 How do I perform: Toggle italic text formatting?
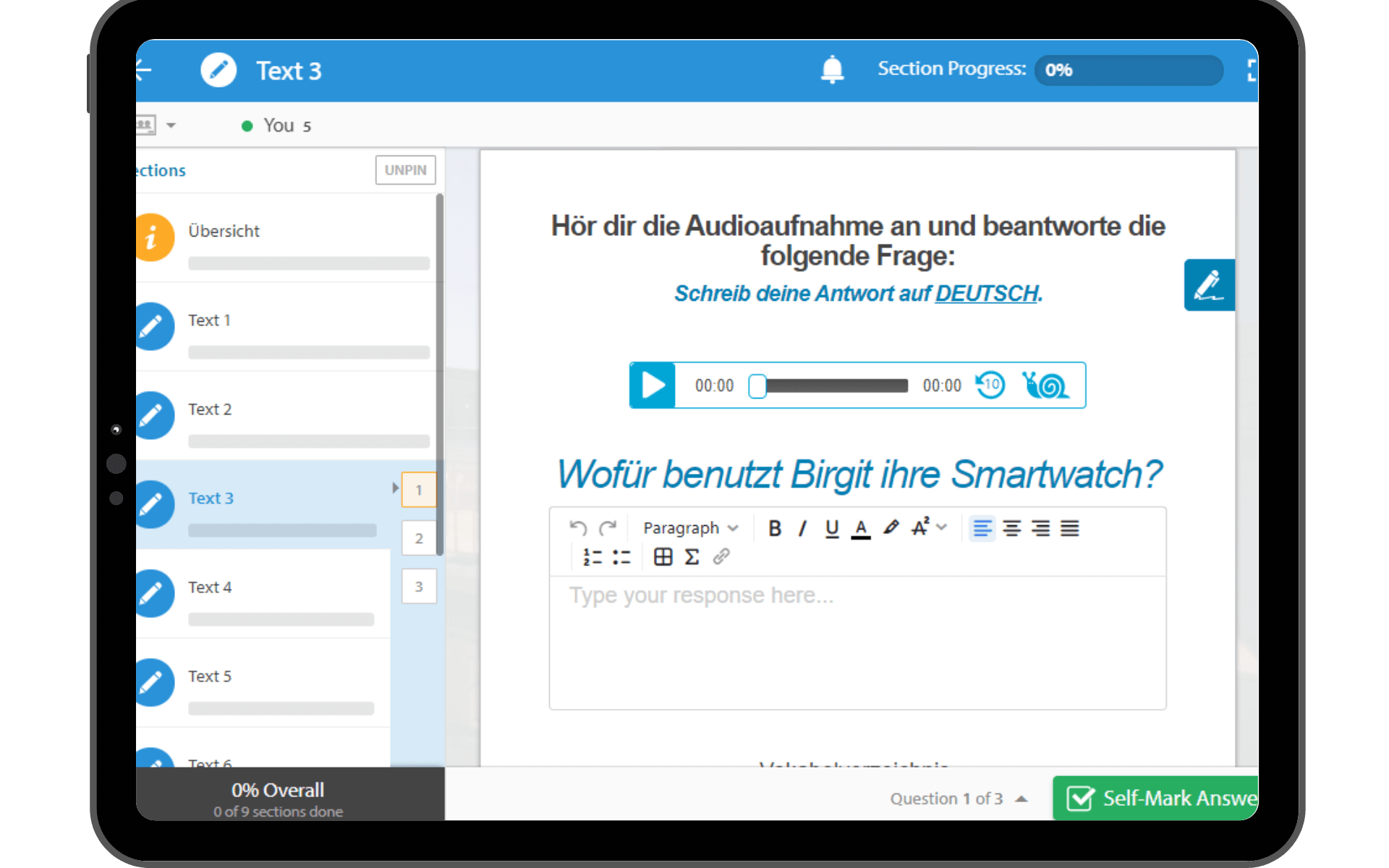pos(802,528)
